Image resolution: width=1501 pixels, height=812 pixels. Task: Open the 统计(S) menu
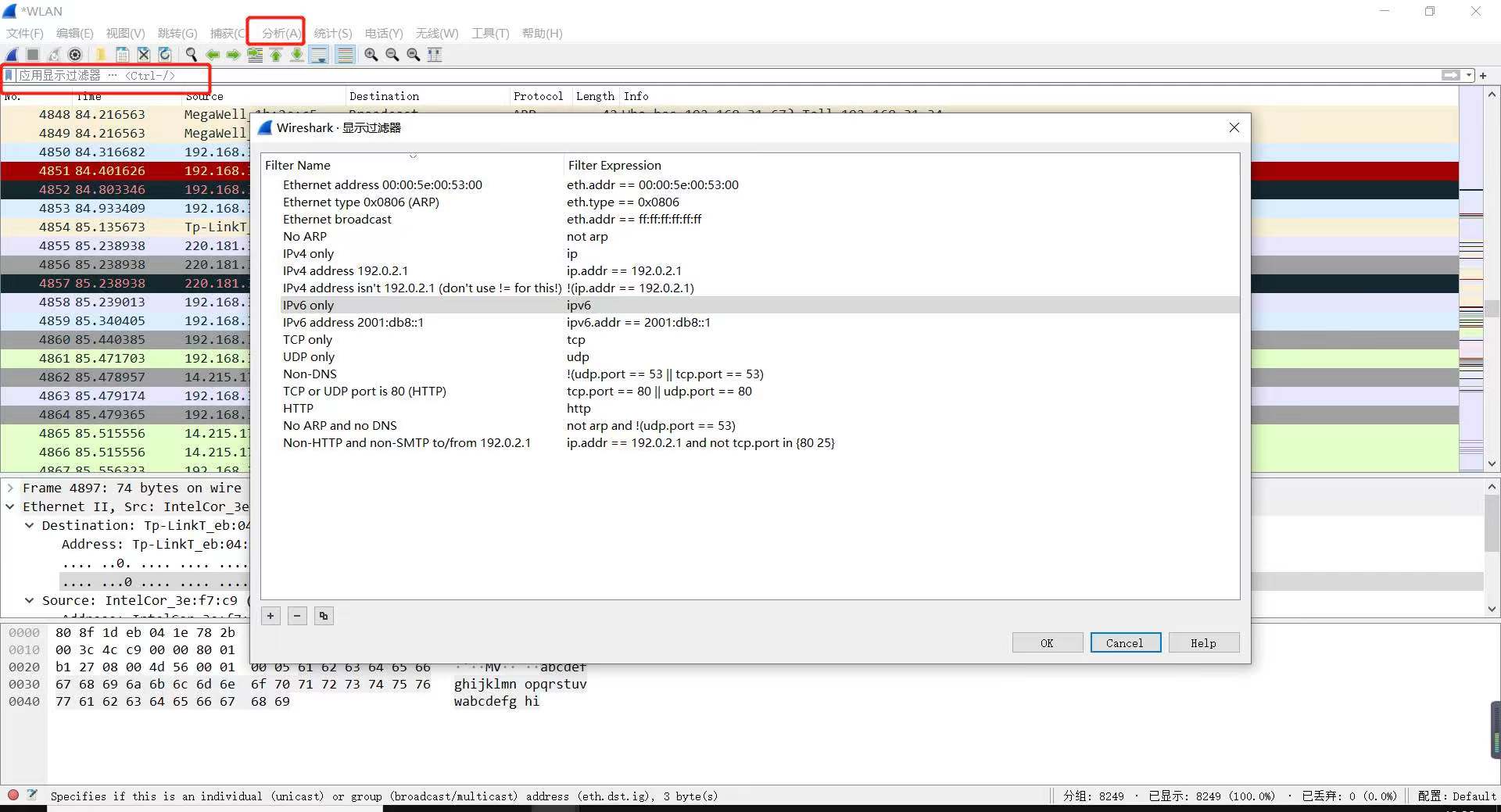(333, 33)
